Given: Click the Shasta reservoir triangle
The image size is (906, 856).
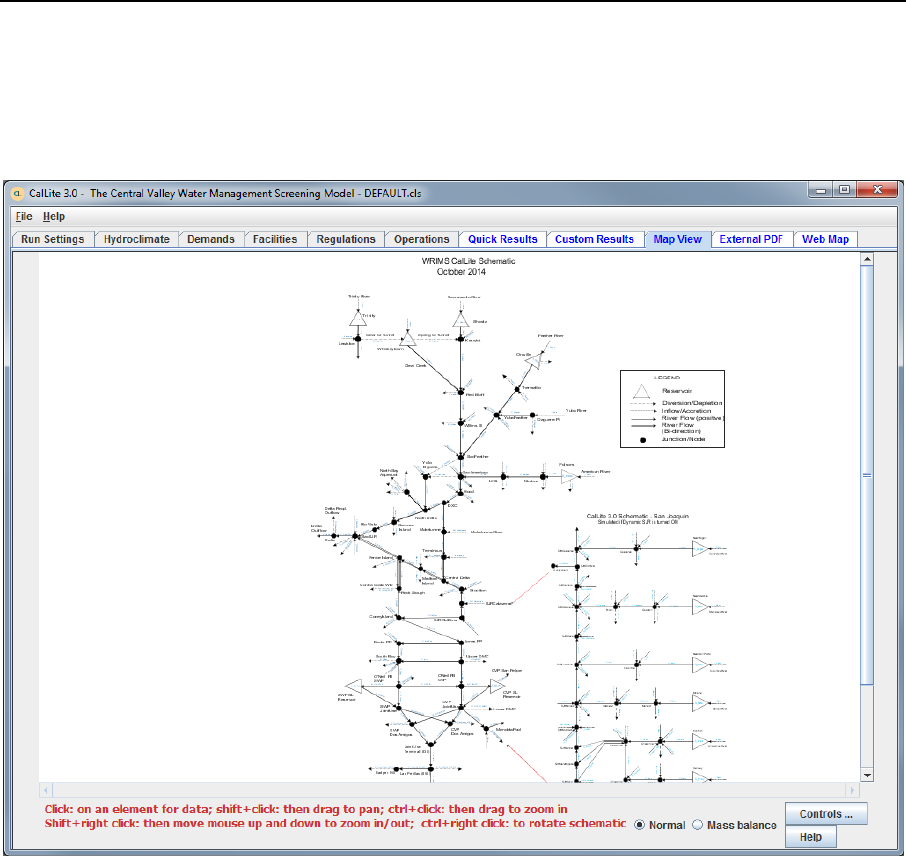Looking at the screenshot, I should point(461,320).
